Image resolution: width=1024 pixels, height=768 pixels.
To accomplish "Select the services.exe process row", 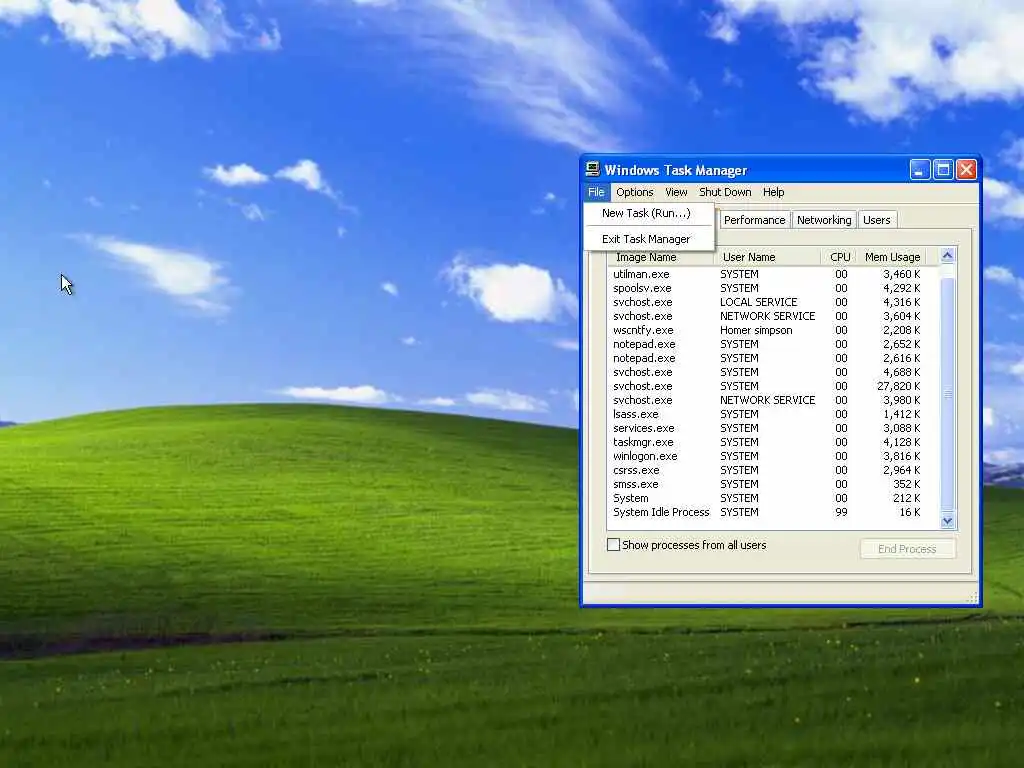I will pos(767,428).
